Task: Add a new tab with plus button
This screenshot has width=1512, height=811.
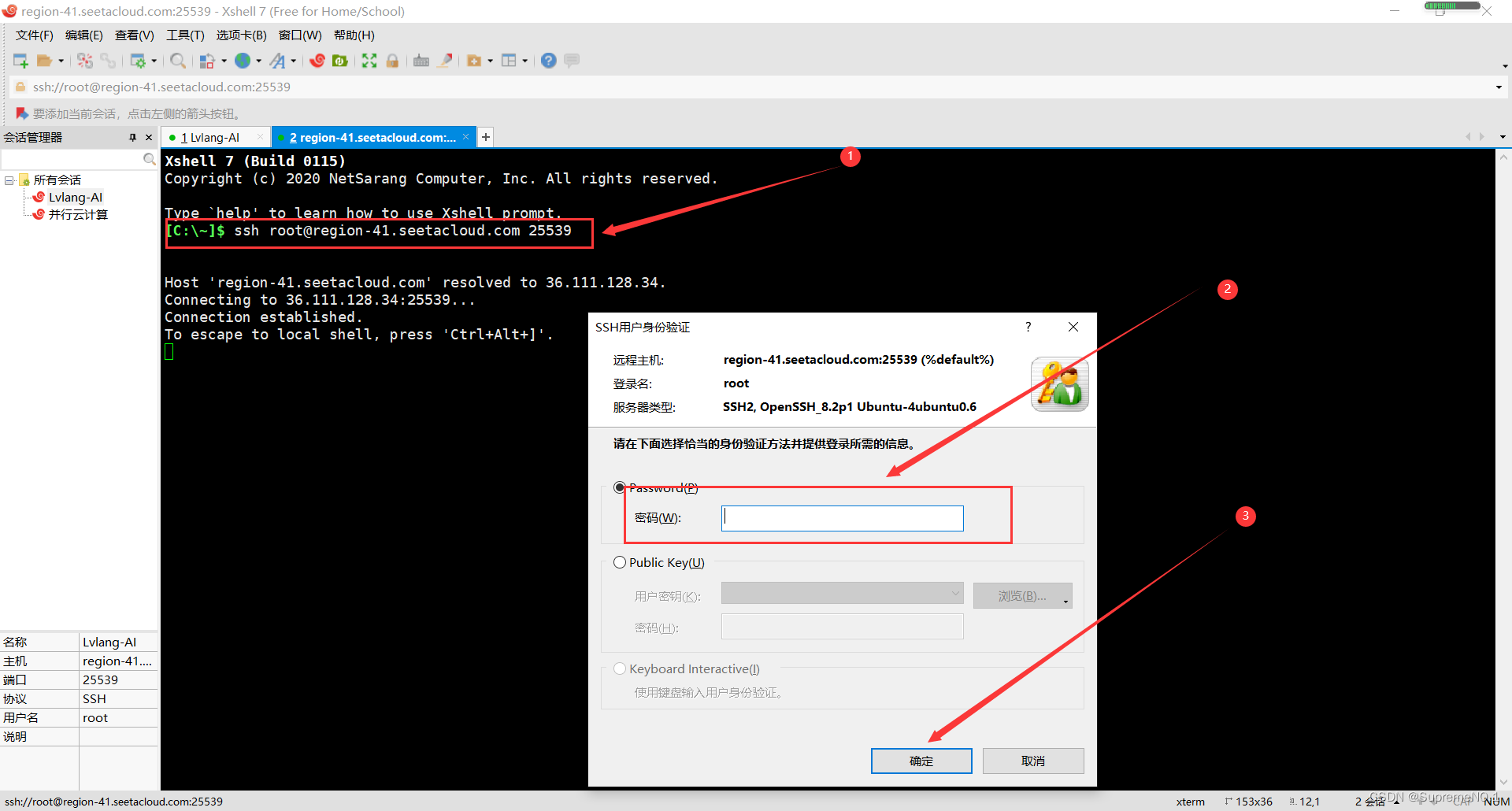Action: pos(486,137)
